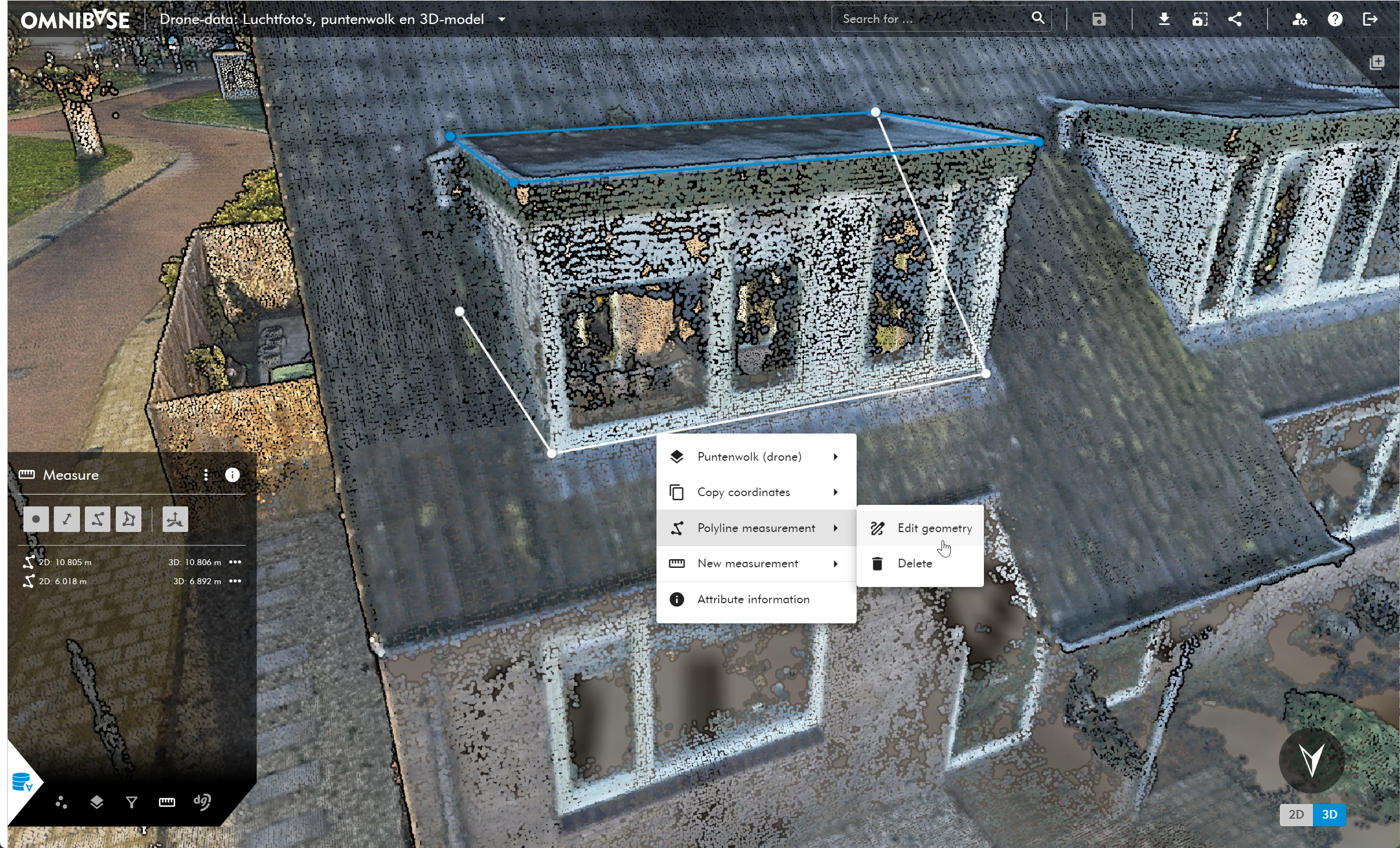The image size is (1400, 848).
Task: Click the download icon in header
Action: tap(1164, 18)
